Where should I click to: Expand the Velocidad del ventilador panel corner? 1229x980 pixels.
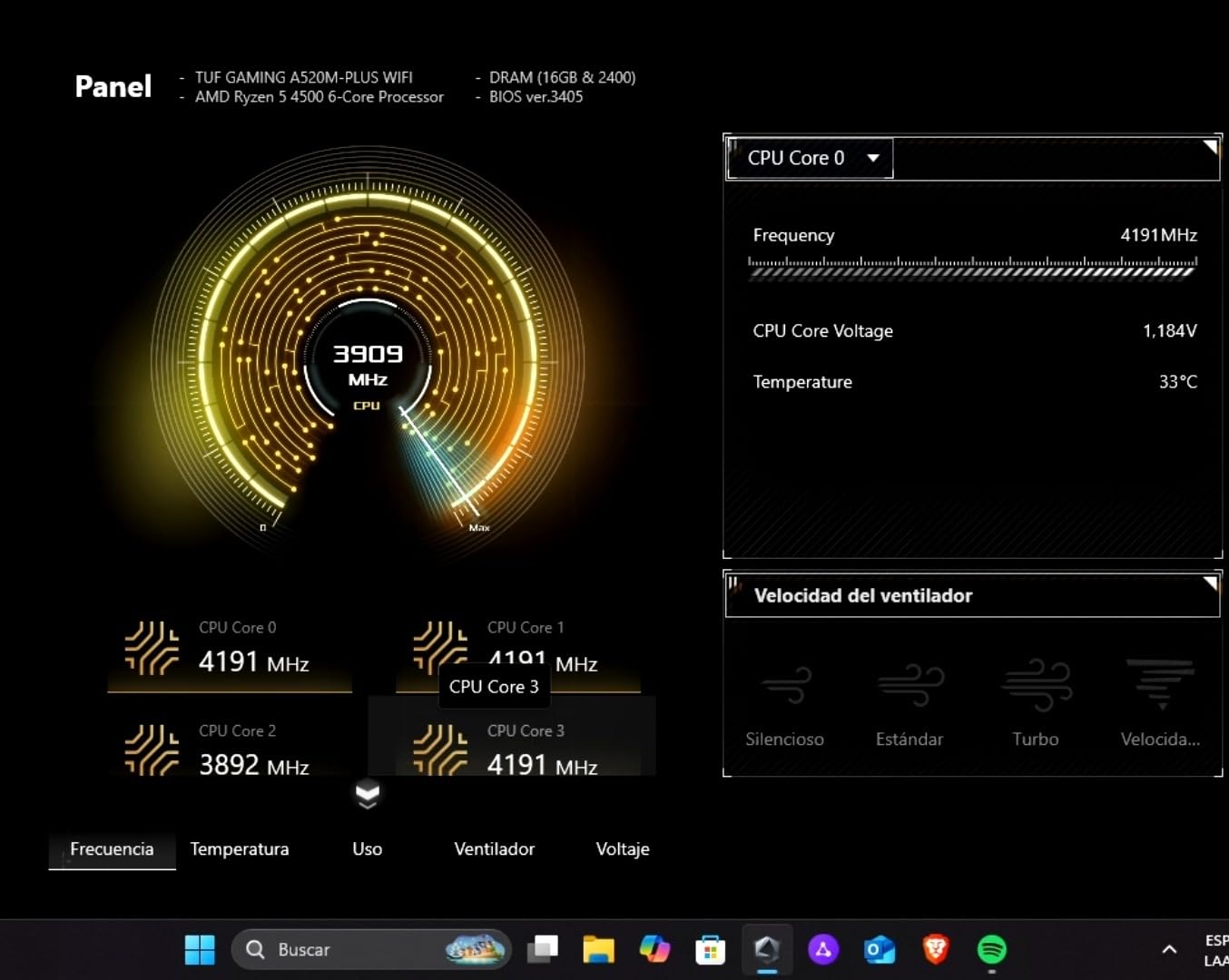[1210, 583]
